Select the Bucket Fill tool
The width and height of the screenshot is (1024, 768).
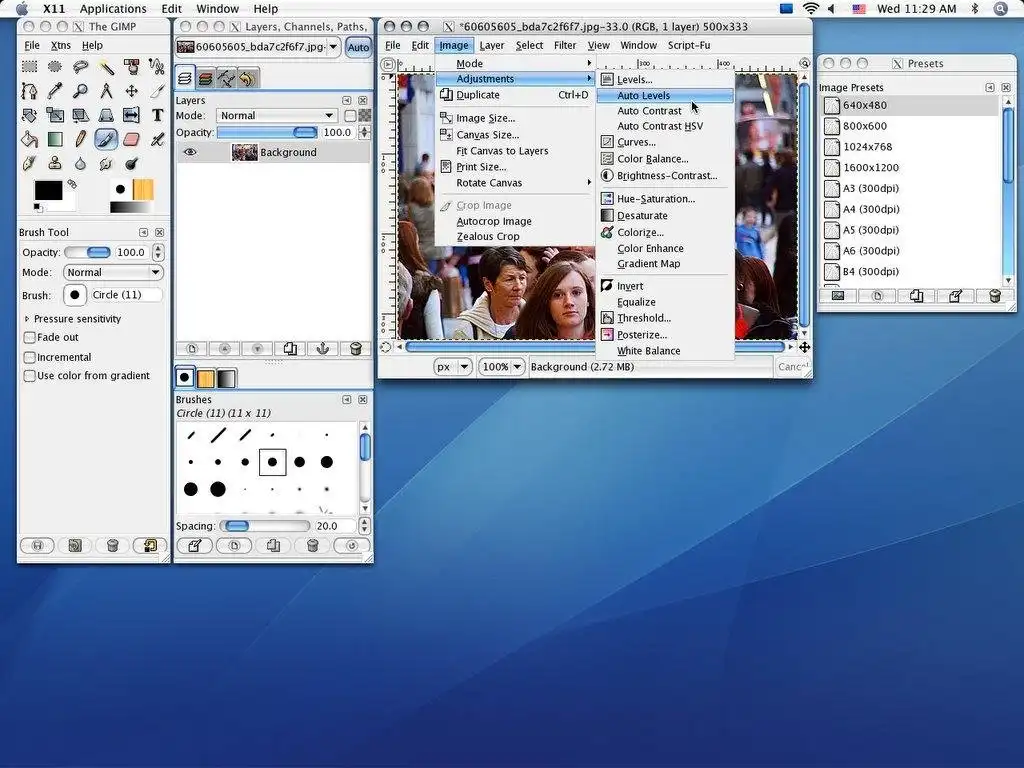click(x=29, y=139)
